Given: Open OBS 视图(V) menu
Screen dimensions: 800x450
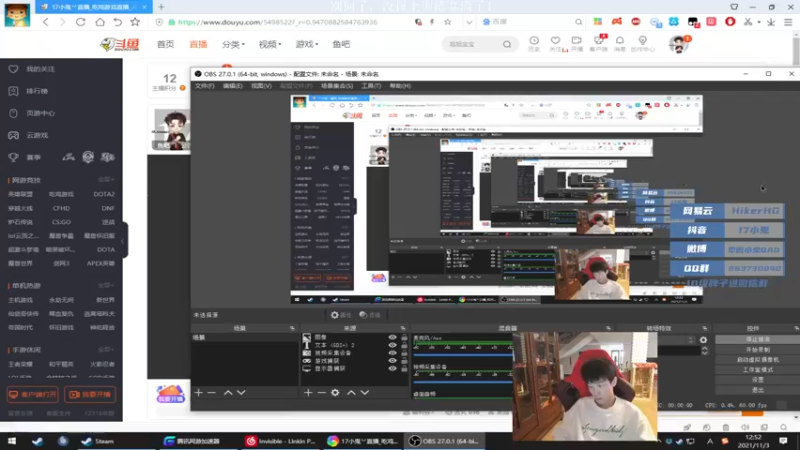Looking at the screenshot, I should 261,86.
